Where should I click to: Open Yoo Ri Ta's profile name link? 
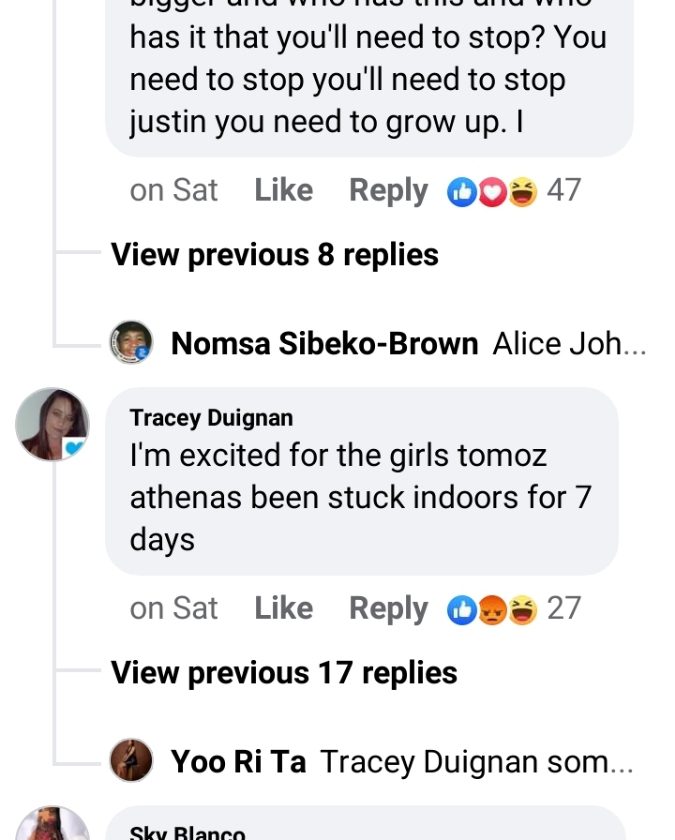pyautogui.click(x=238, y=762)
